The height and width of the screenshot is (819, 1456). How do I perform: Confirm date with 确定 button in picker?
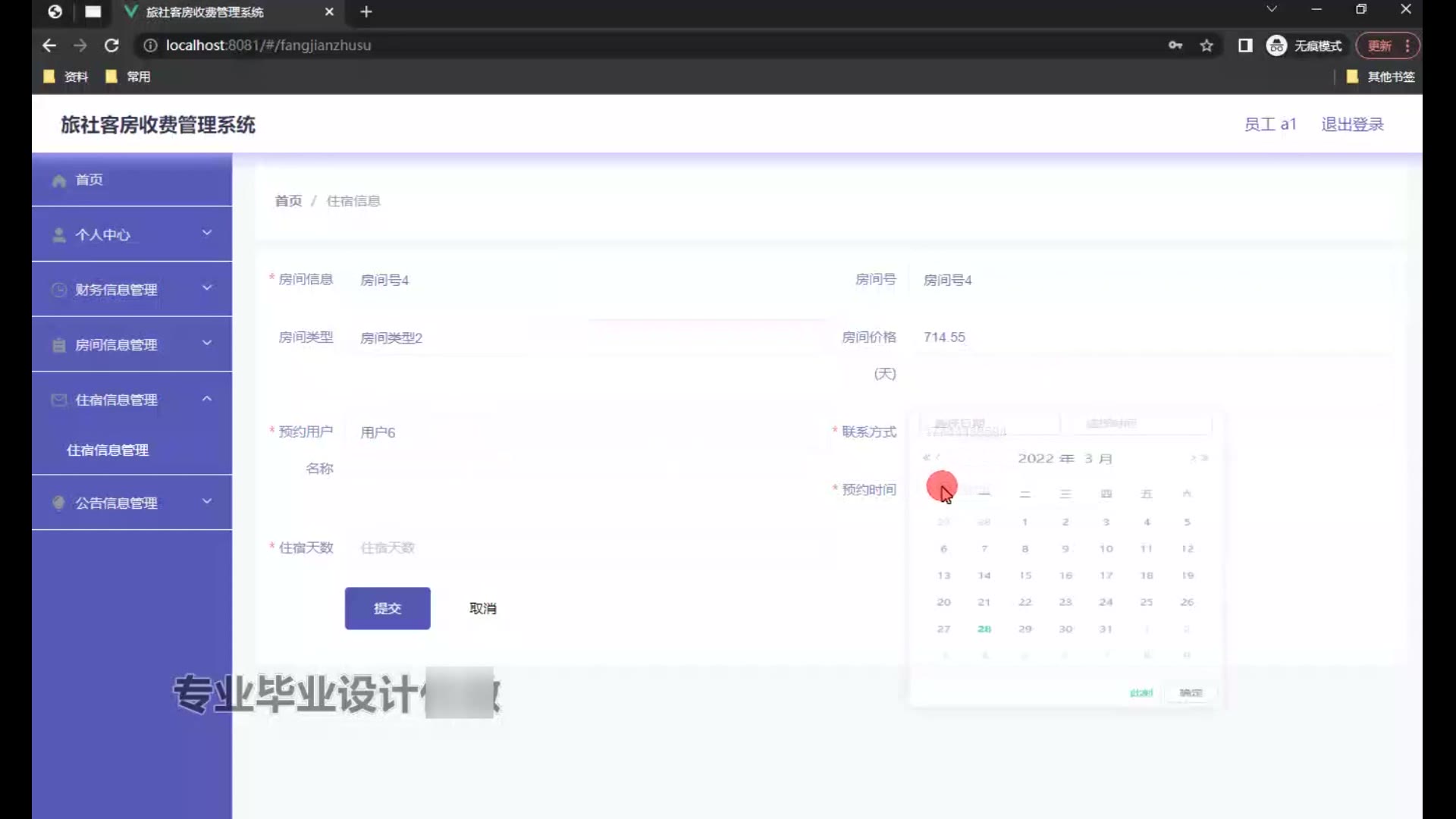[1191, 692]
